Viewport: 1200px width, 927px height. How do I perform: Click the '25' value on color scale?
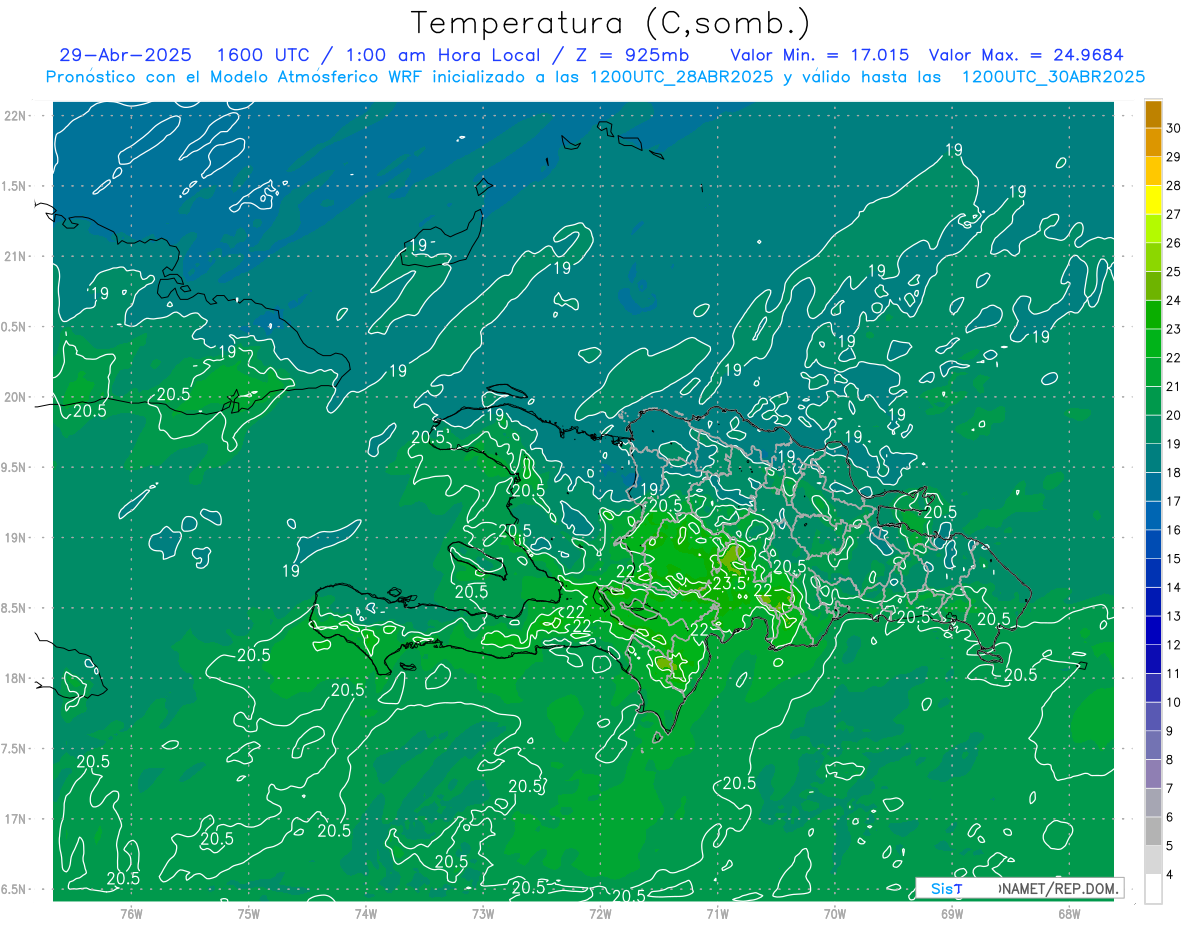[1174, 271]
